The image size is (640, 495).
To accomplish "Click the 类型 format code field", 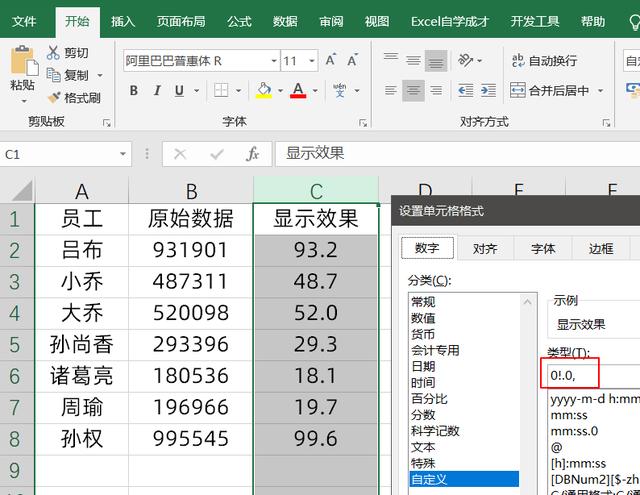I will [x=594, y=375].
